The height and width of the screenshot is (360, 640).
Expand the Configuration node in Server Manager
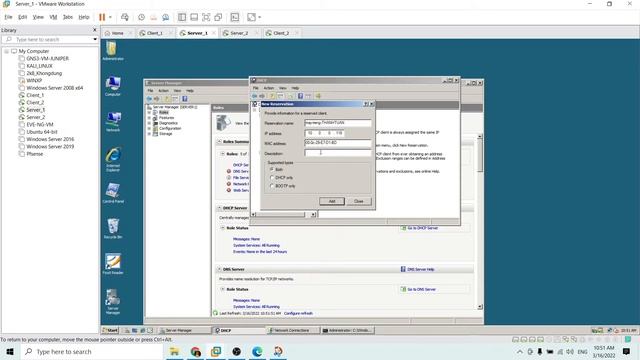[149, 128]
